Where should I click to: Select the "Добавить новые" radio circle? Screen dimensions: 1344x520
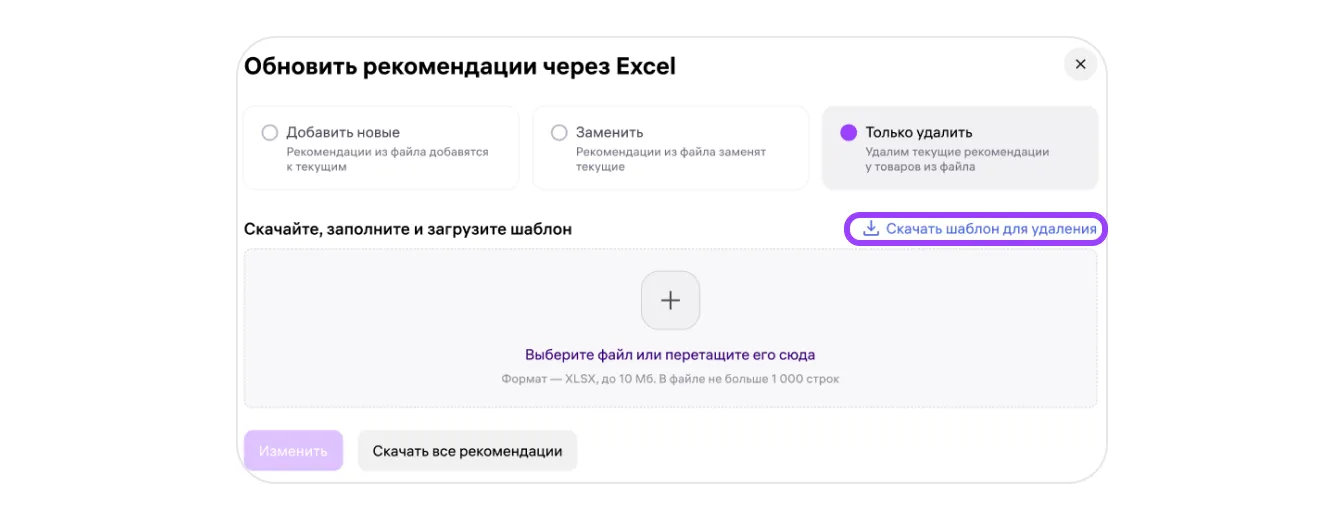pos(269,133)
